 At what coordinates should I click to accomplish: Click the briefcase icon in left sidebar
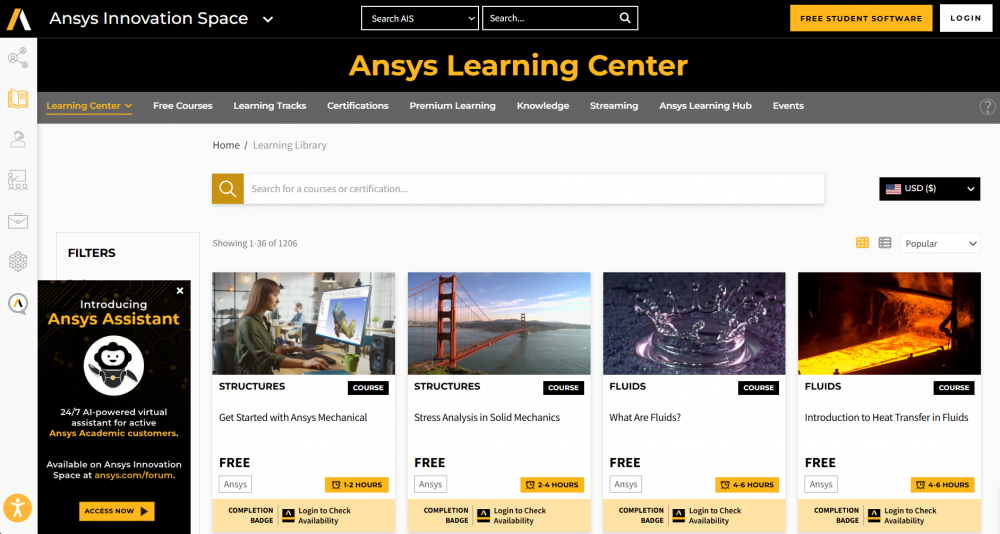tap(18, 221)
